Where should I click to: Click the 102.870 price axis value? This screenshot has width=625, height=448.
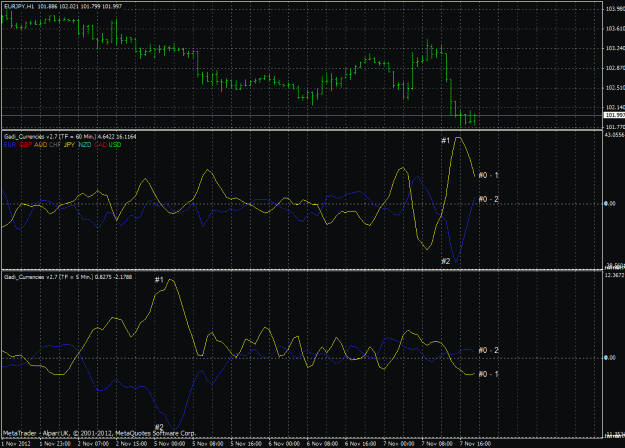pyautogui.click(x=615, y=68)
